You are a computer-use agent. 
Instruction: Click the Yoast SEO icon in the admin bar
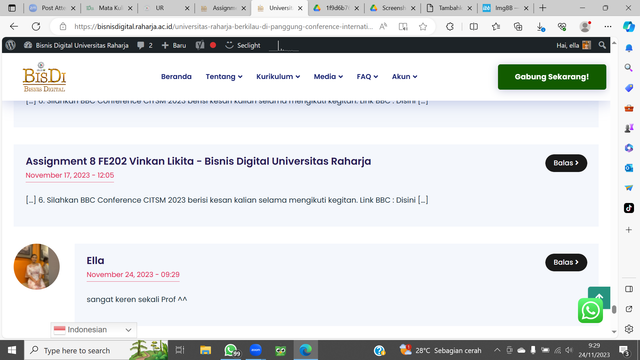200,45
